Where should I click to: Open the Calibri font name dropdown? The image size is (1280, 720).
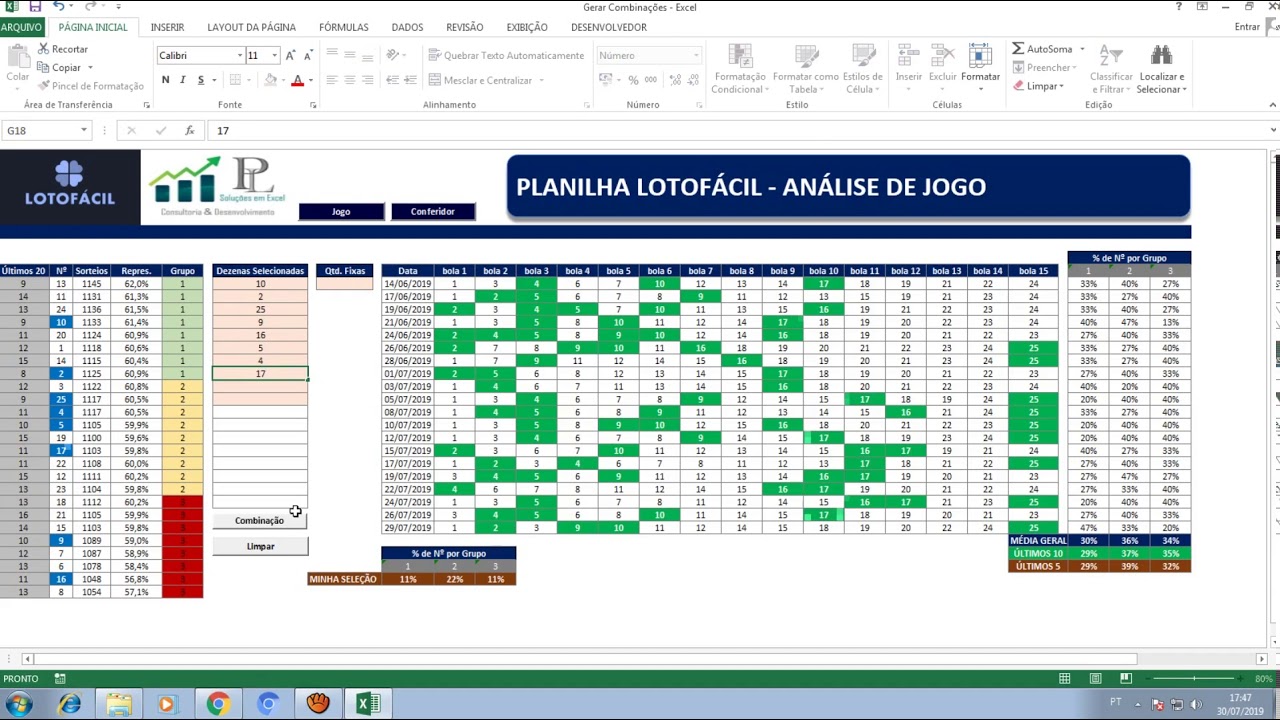click(239, 56)
